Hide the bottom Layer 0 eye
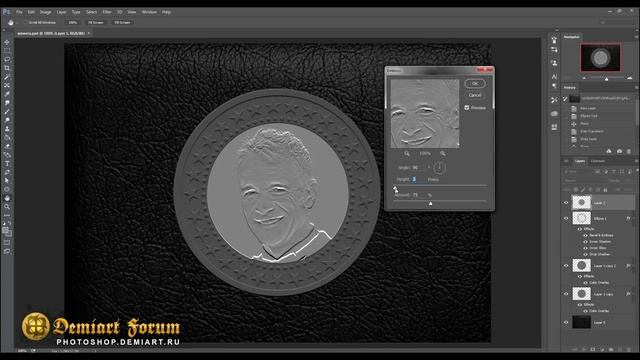The width and height of the screenshot is (640, 360). tap(566, 322)
